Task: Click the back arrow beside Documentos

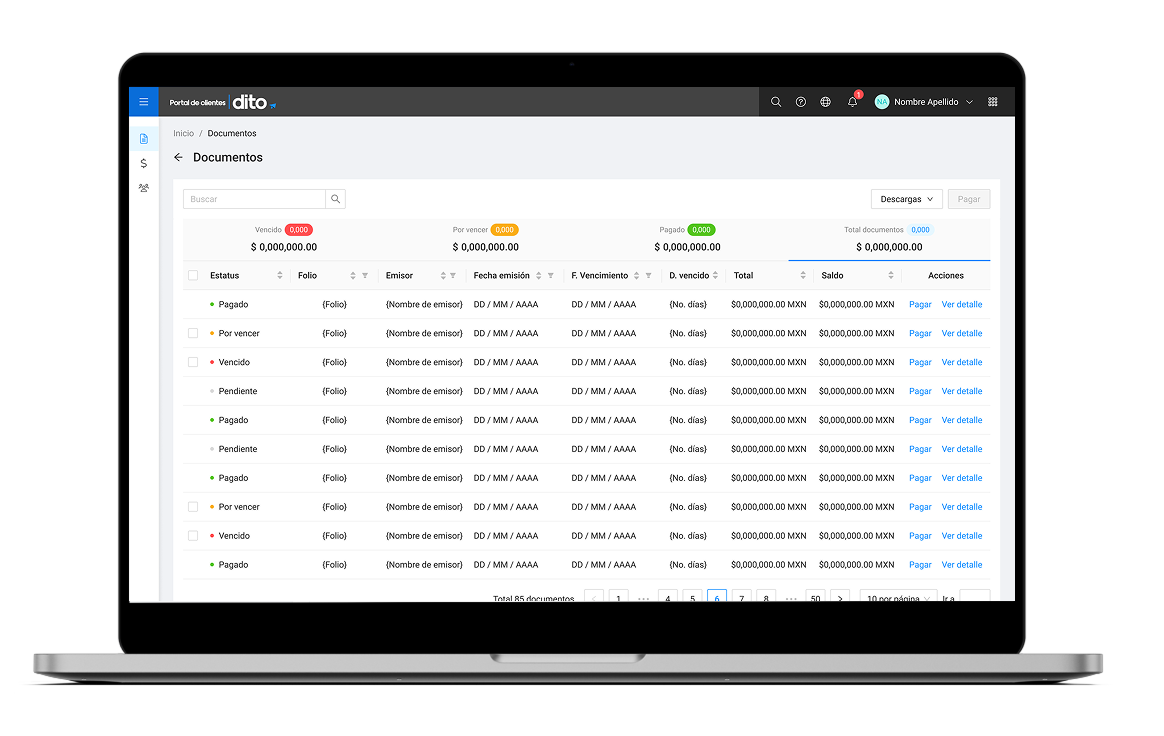Action: point(179,158)
